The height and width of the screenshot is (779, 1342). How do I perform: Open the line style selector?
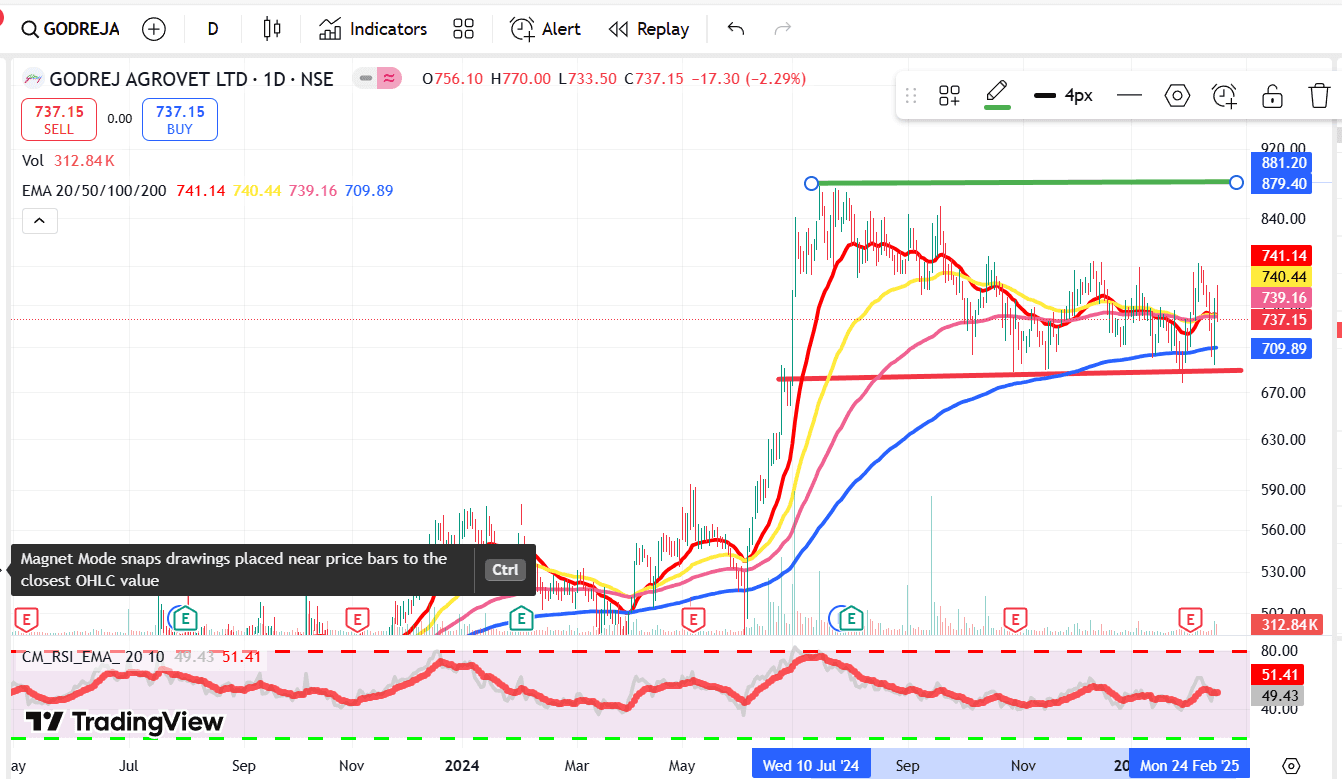1129,96
